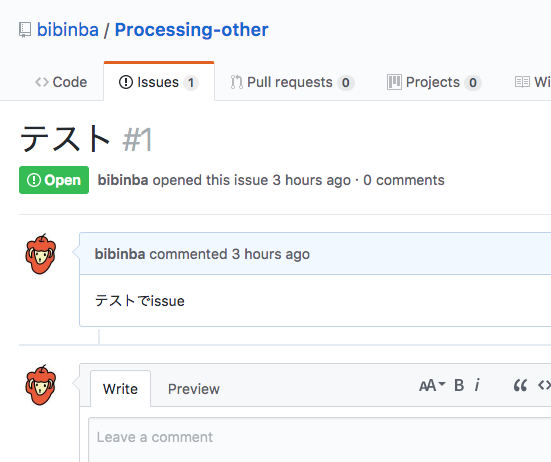Click '3 hours ago' in comment header
The width and height of the screenshot is (551, 462).
(271, 254)
